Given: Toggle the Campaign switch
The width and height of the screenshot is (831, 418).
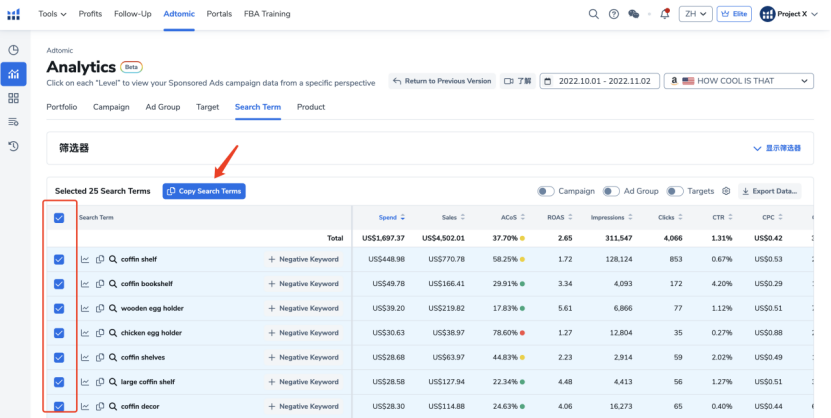Looking at the screenshot, I should pos(546,191).
